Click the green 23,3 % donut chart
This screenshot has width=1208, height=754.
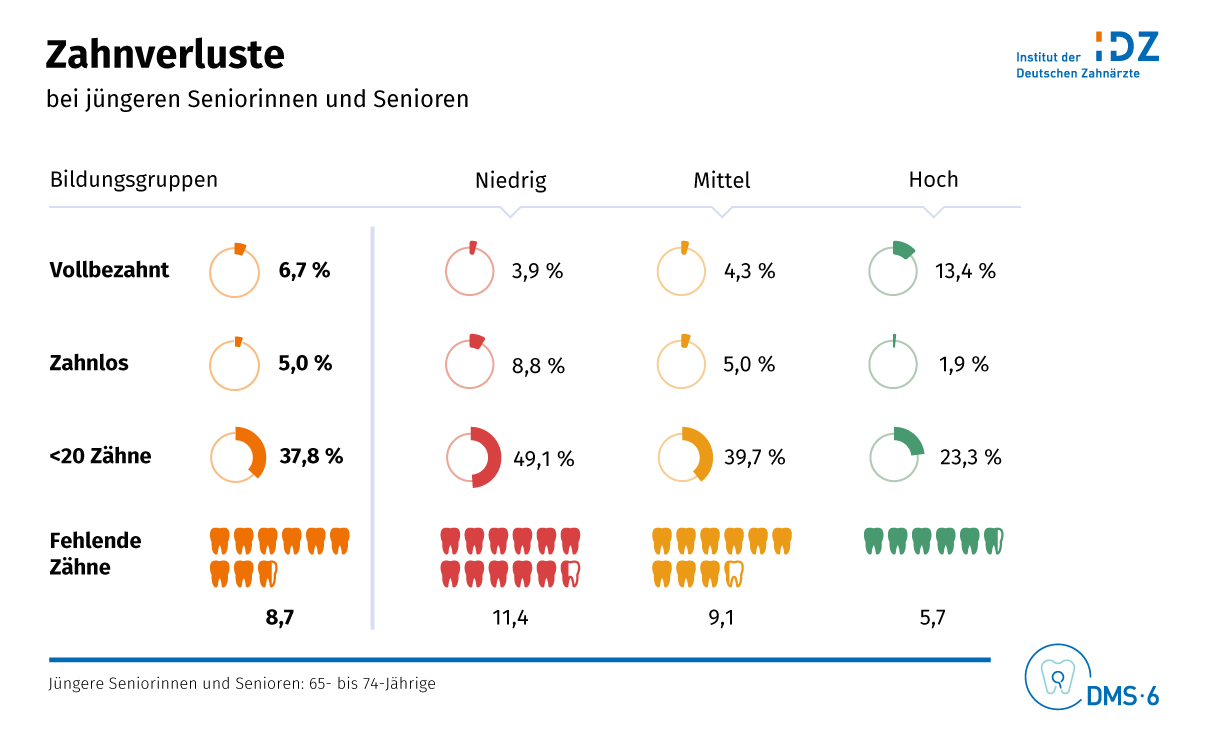click(x=894, y=456)
